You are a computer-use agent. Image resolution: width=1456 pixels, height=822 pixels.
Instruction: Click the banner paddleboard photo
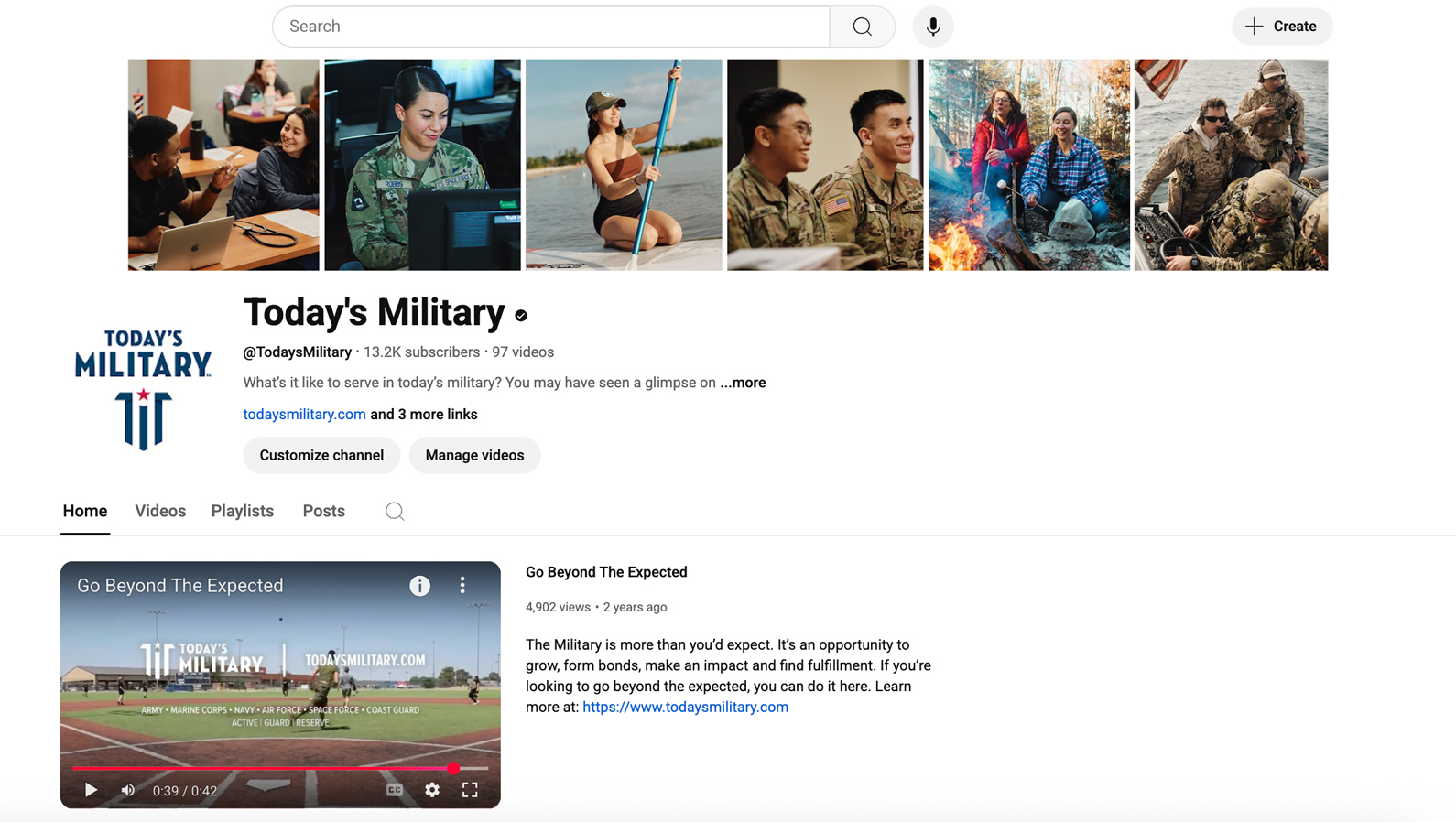(624, 166)
